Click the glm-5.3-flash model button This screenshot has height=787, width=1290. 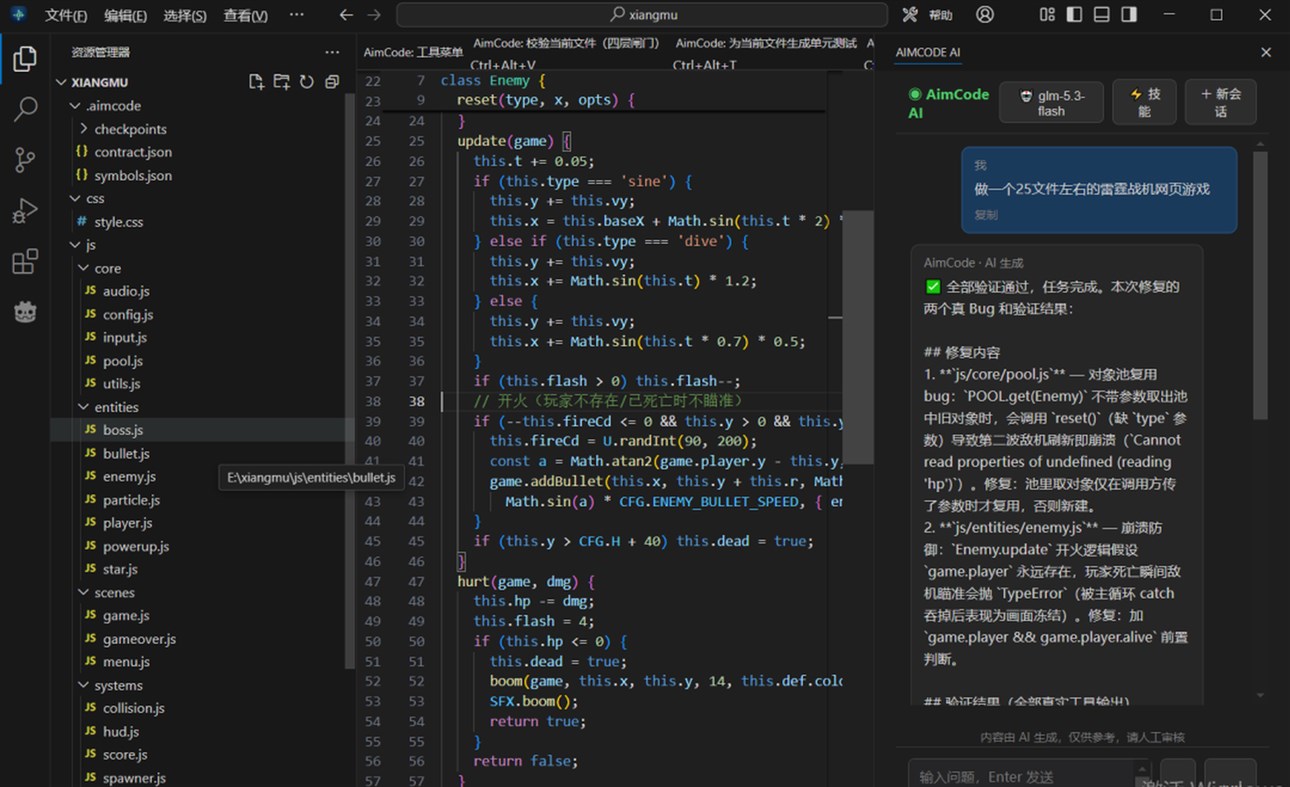[x=1051, y=103]
